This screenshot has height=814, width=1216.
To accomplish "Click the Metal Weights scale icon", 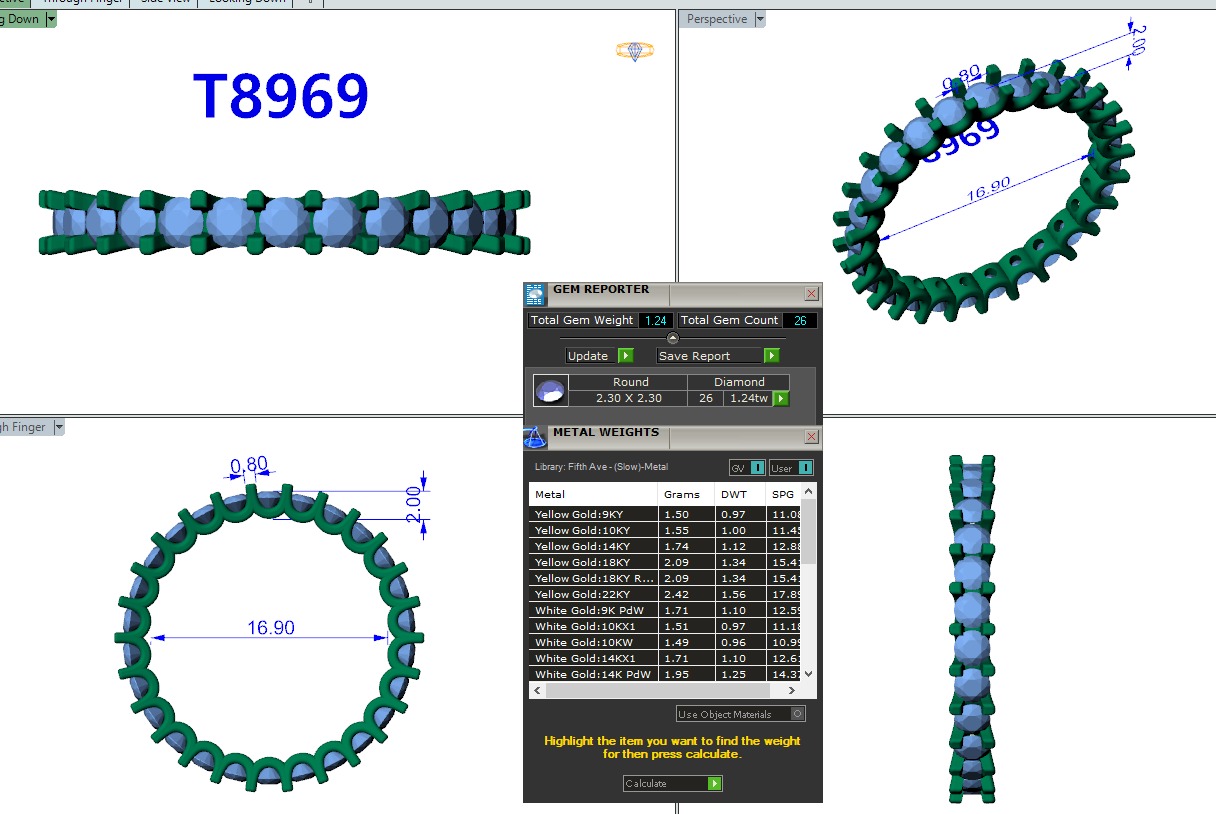I will point(535,438).
